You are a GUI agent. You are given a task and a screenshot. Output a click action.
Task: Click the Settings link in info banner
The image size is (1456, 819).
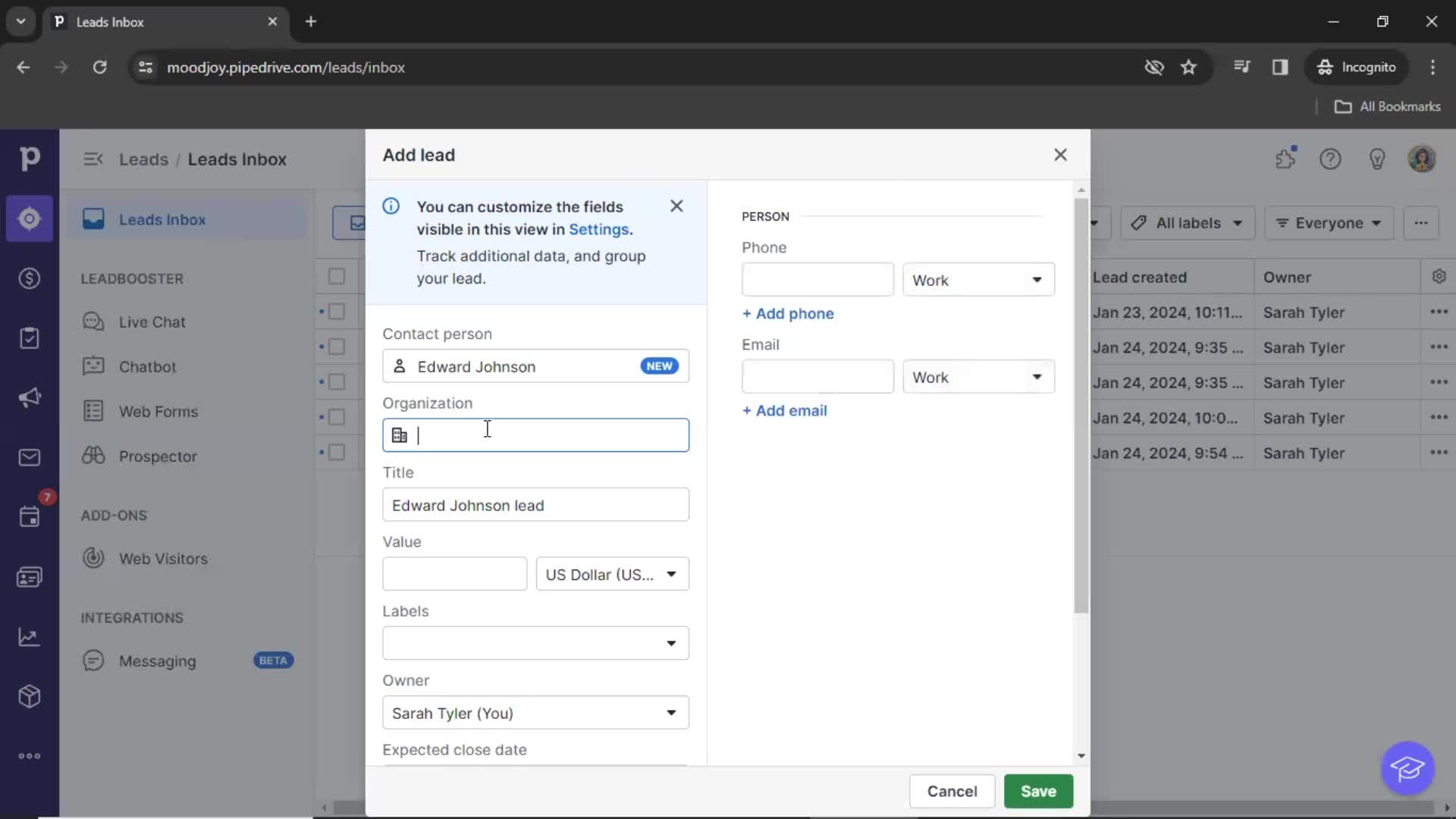pos(598,229)
